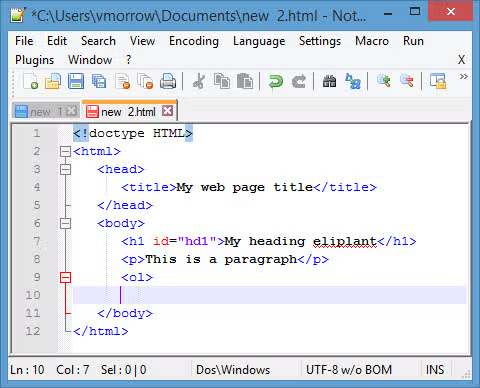Click the text My web page title

point(244,187)
